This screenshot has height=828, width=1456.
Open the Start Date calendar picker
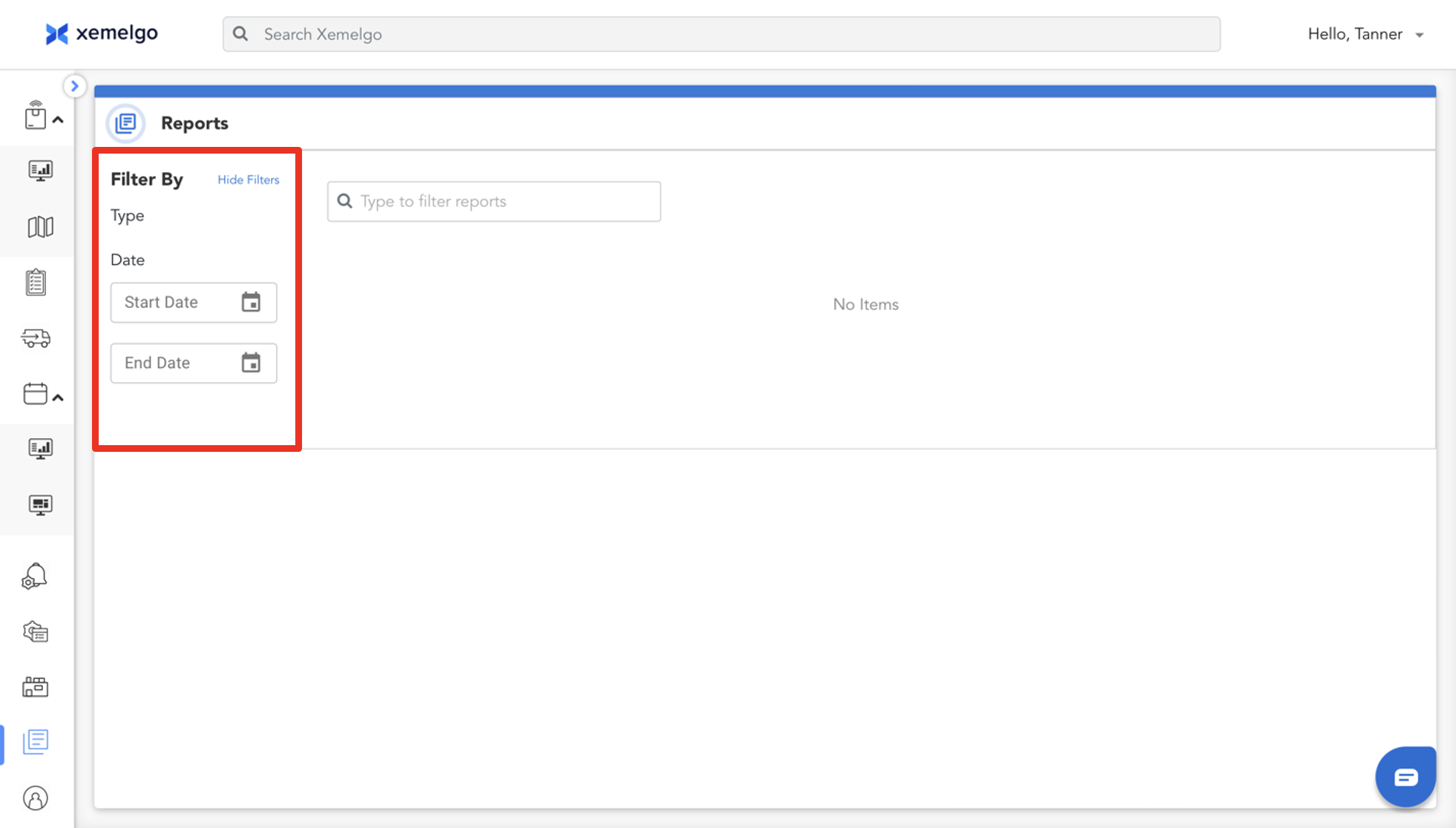coord(251,302)
